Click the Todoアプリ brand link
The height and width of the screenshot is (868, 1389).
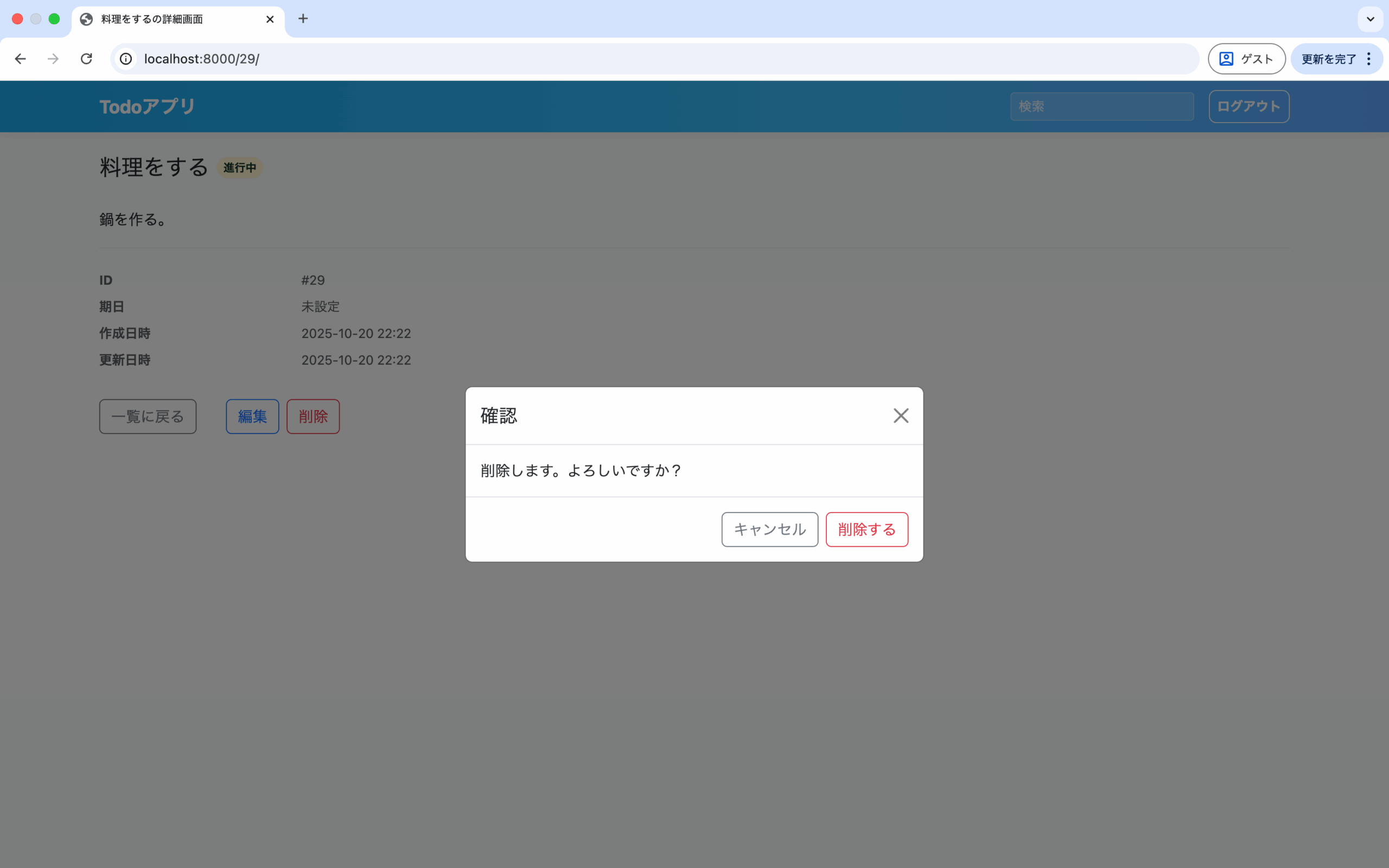[x=148, y=107]
